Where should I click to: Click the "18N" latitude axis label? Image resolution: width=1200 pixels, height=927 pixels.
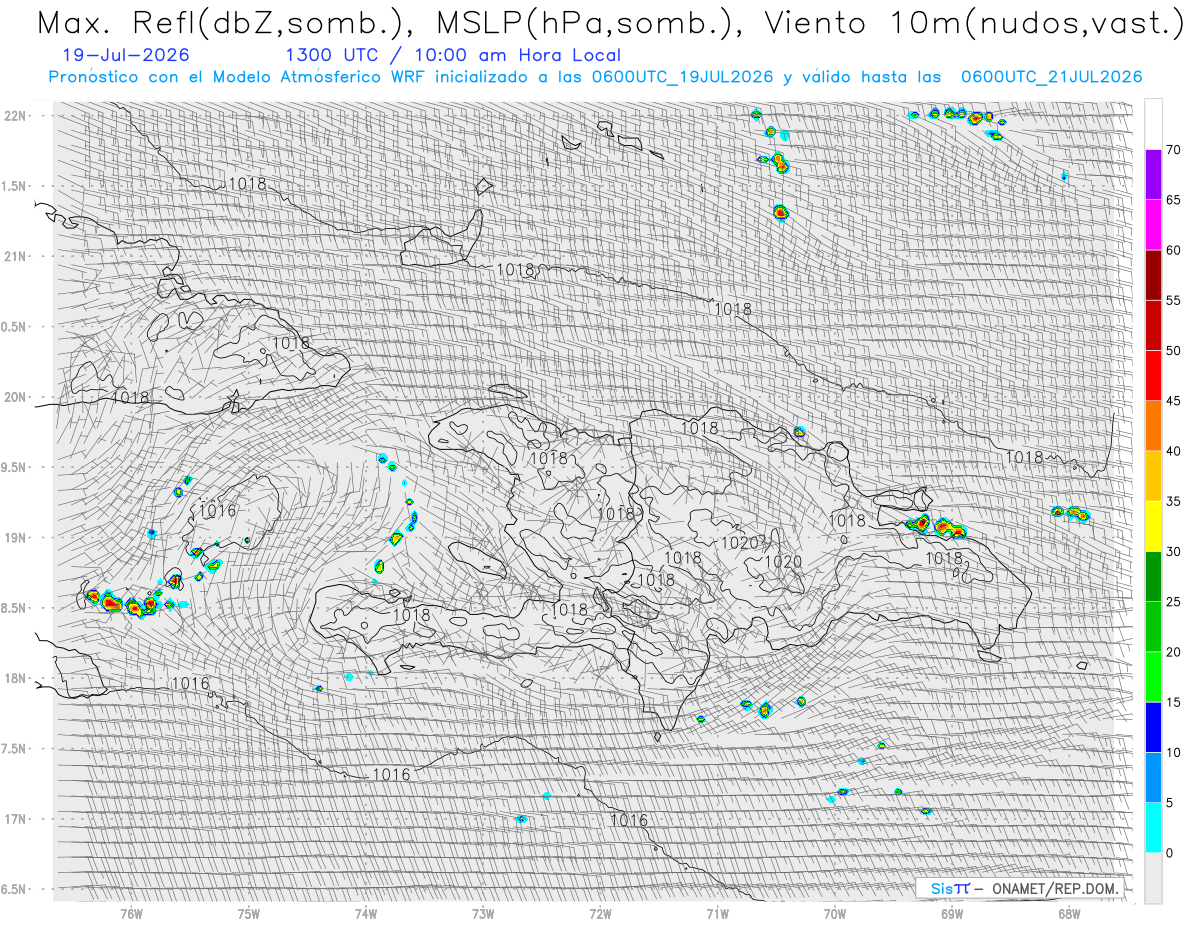coord(15,678)
